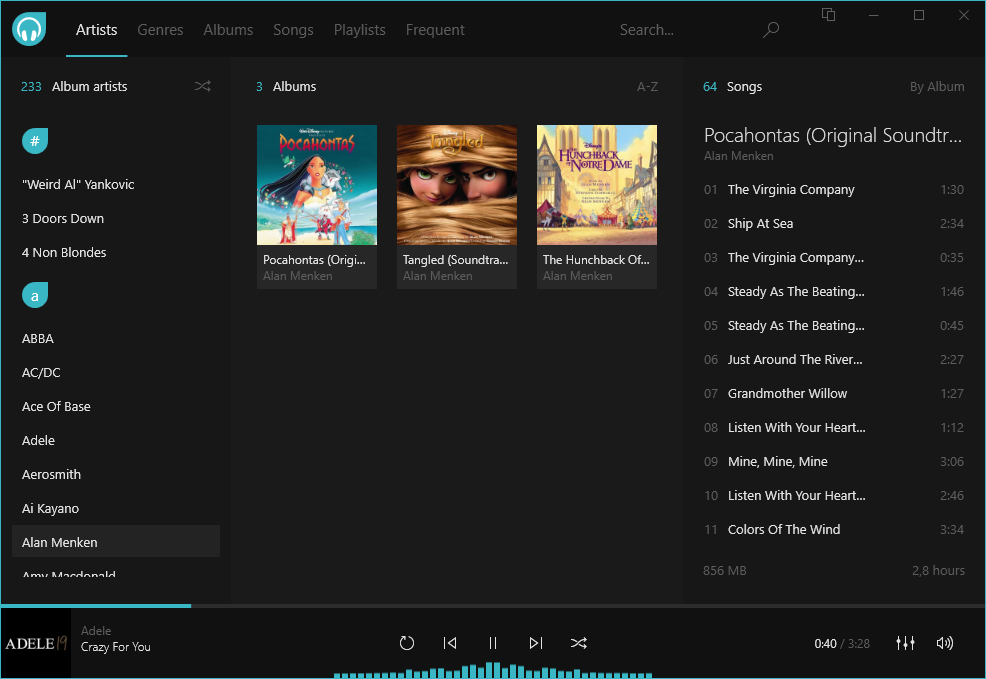Skip to the next track
Viewport: 986px width, 679px height.
(536, 643)
